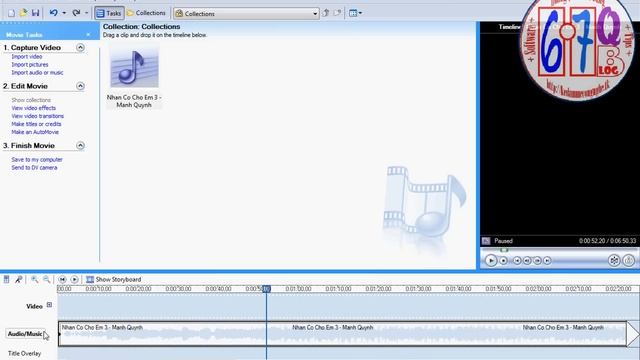Go up one level in collections
This screenshot has height=360, width=640.
point(326,13)
